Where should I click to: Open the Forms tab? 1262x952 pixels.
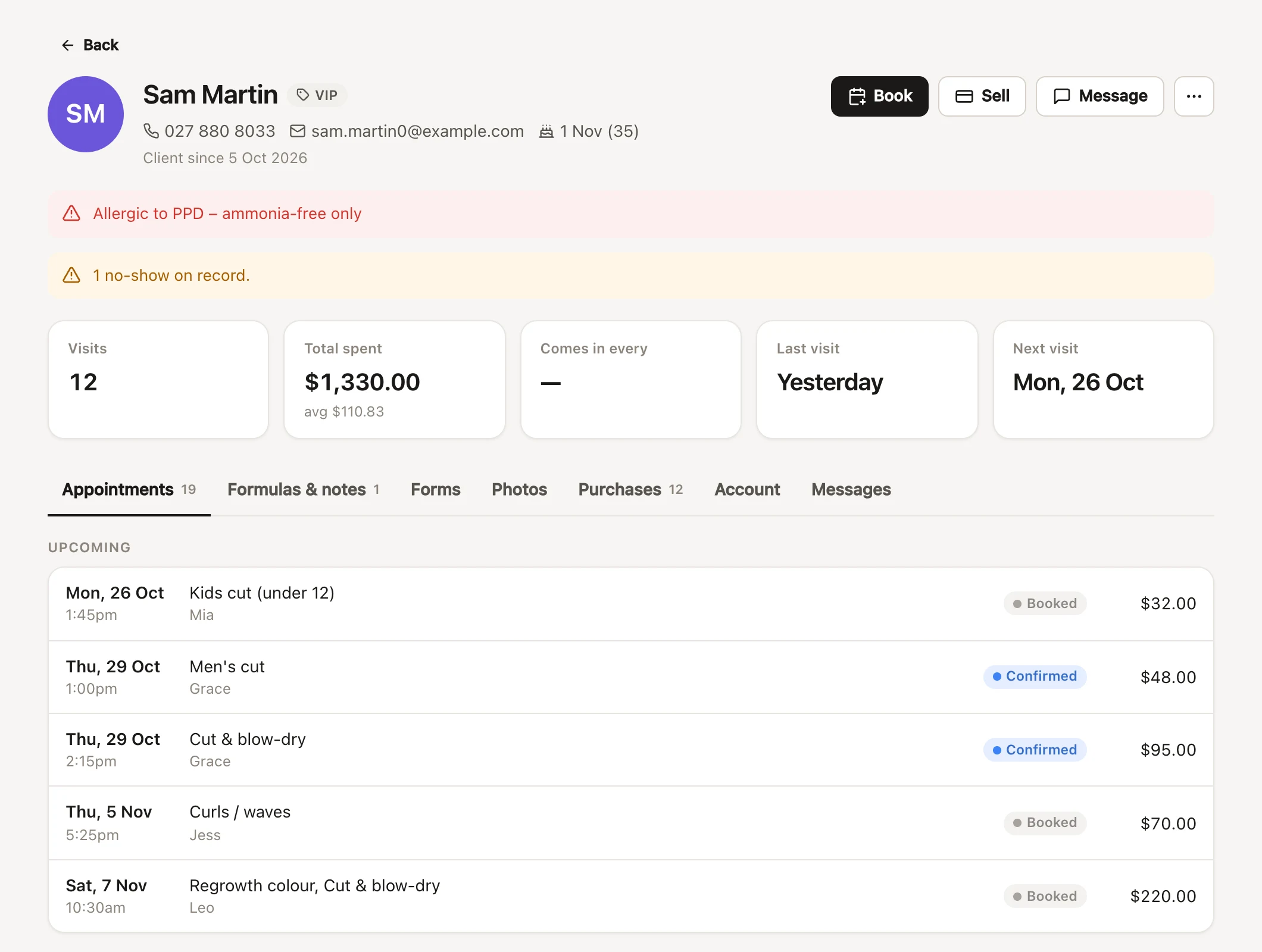(x=436, y=490)
